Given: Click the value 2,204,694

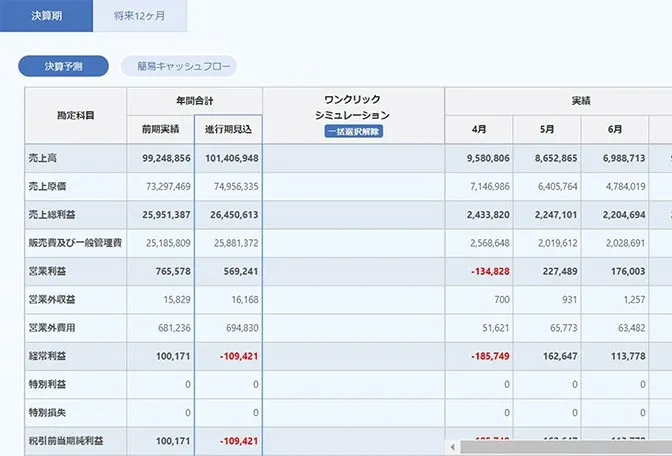Looking at the screenshot, I should [x=624, y=215].
